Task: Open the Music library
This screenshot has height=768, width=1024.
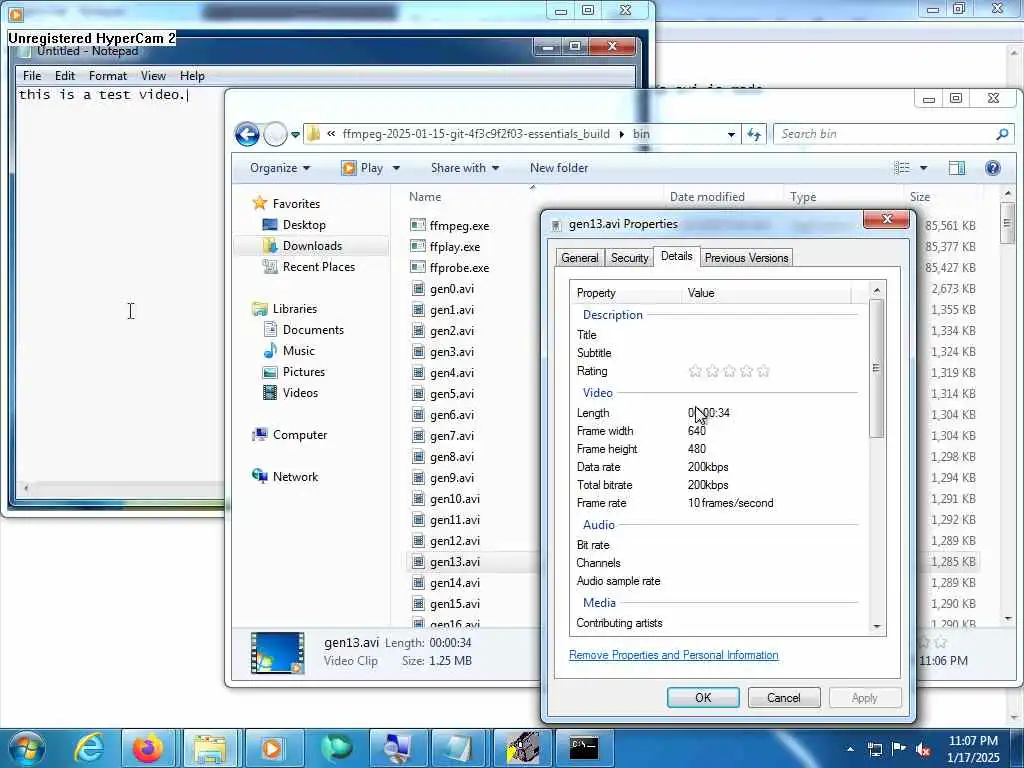Action: (298, 351)
